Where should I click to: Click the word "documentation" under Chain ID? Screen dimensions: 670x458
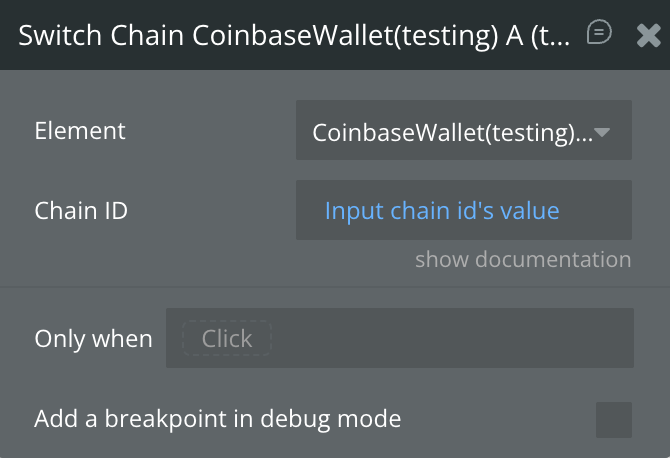click(x=553, y=260)
